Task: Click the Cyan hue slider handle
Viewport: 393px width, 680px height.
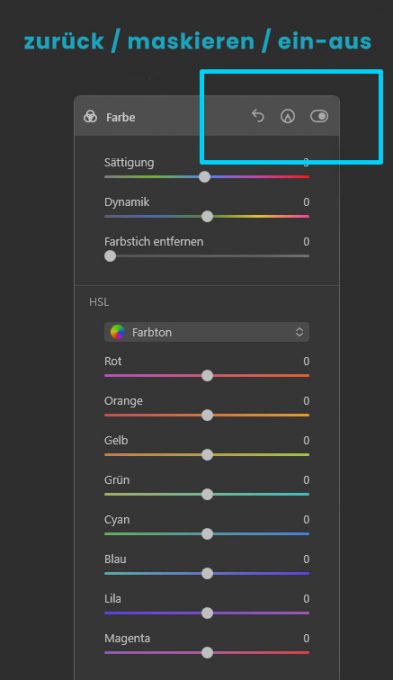Action: pos(207,534)
